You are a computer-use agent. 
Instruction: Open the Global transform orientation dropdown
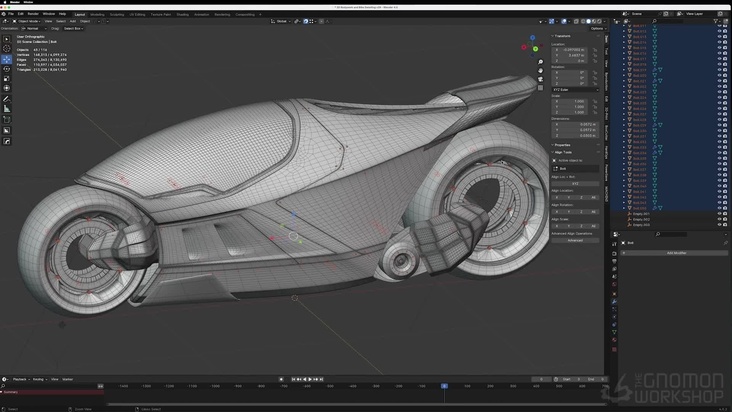pyautogui.click(x=281, y=21)
